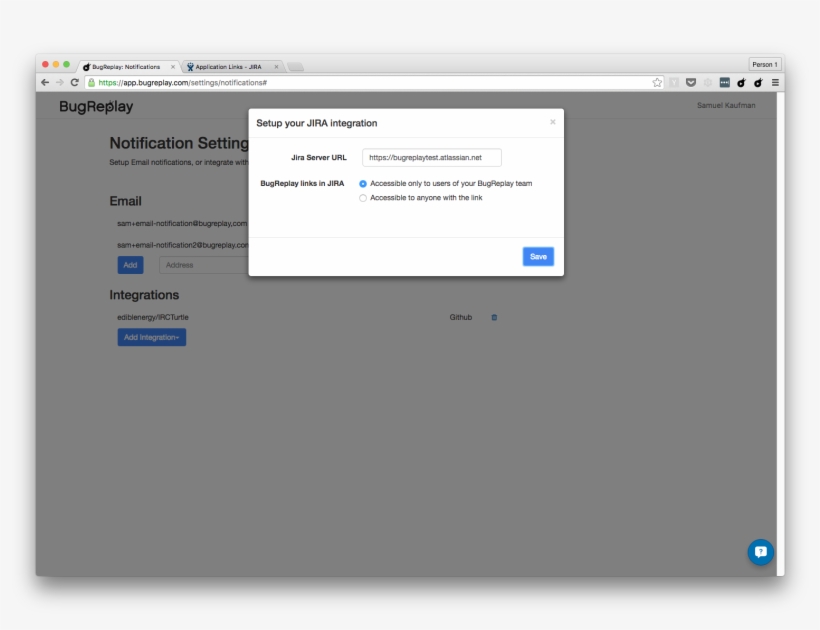Click the grayed Y extension icon
This screenshot has height=630, width=820.
(x=674, y=83)
